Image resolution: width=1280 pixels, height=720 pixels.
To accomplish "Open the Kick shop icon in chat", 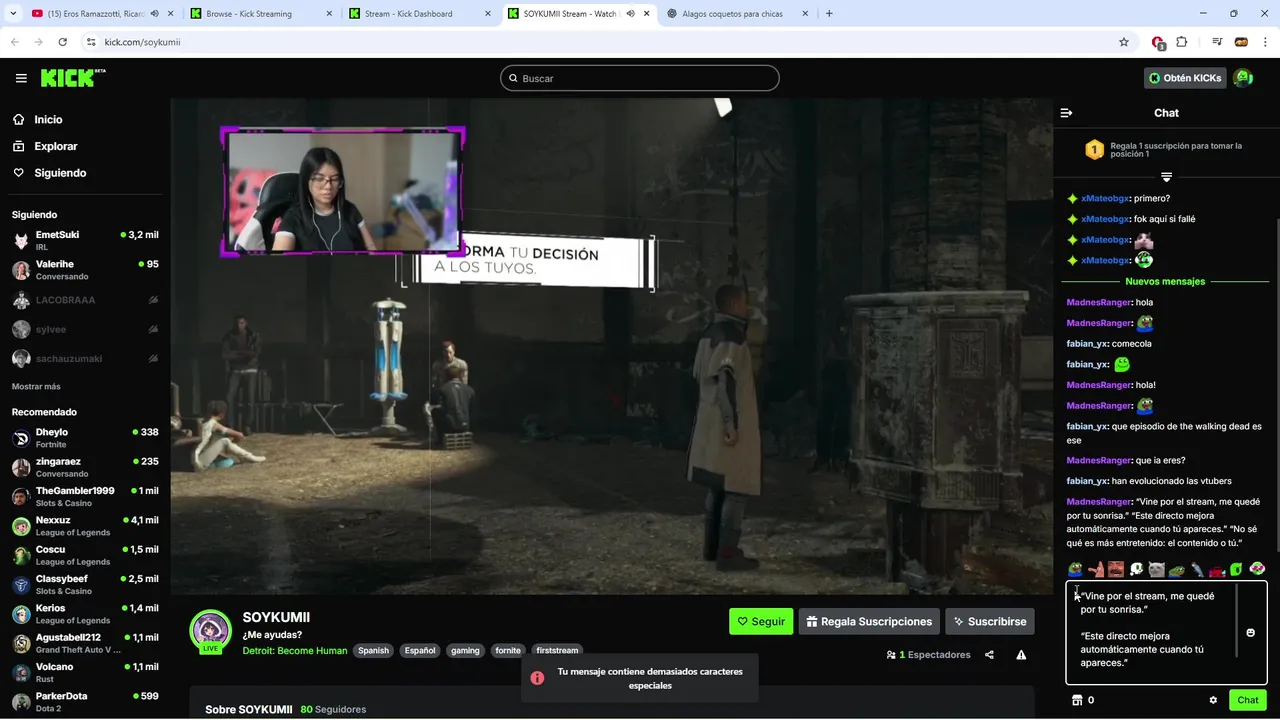I will click(x=1077, y=700).
